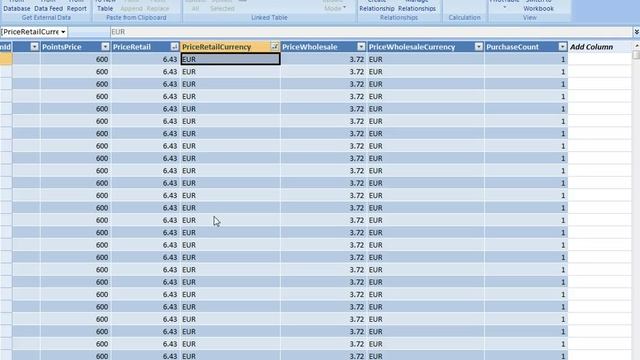The height and width of the screenshot is (360, 640).
Task: Paste clipboard To New Table
Action: tap(105, 6)
